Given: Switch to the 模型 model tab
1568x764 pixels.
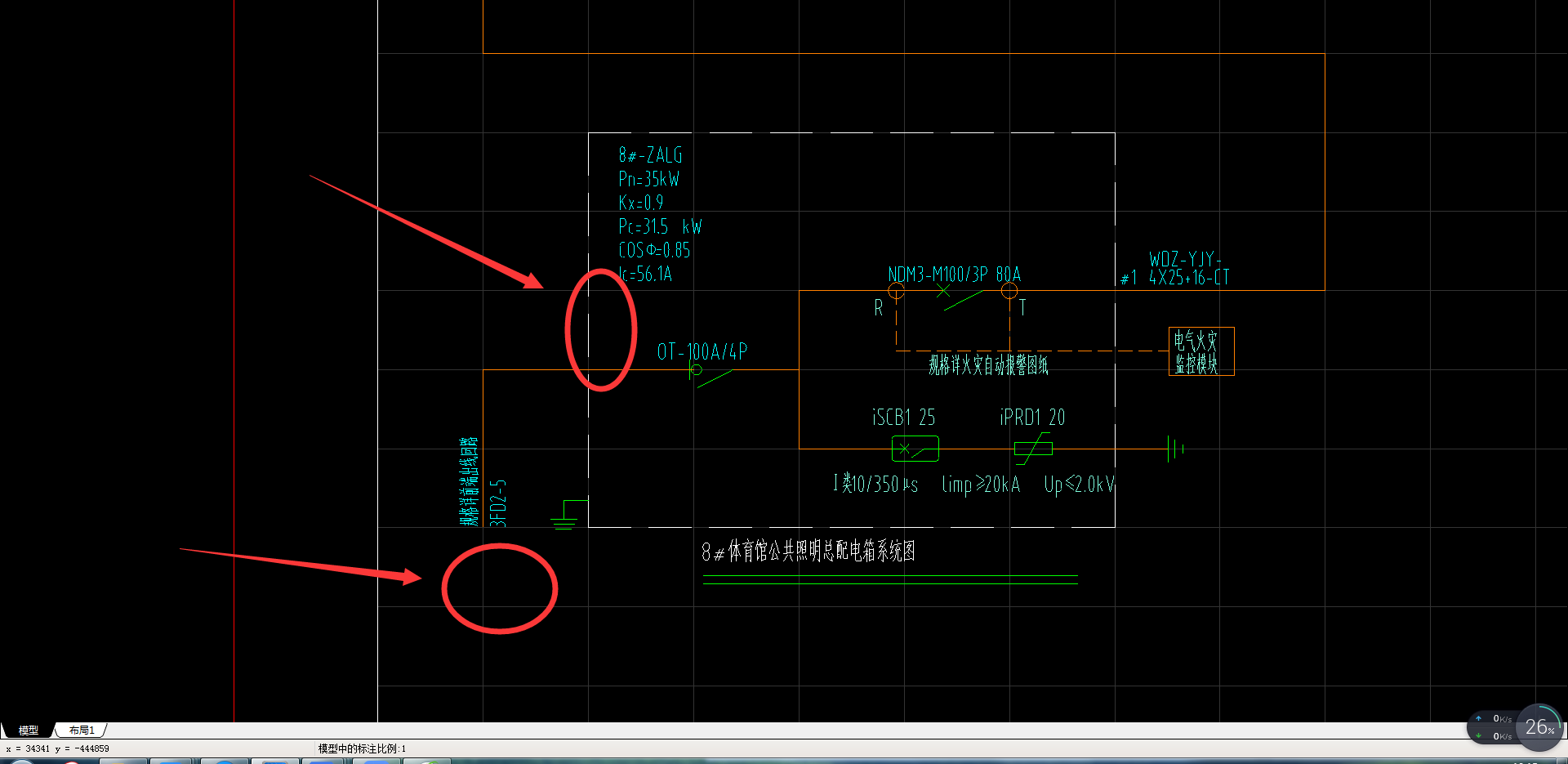Looking at the screenshot, I should pos(29,730).
